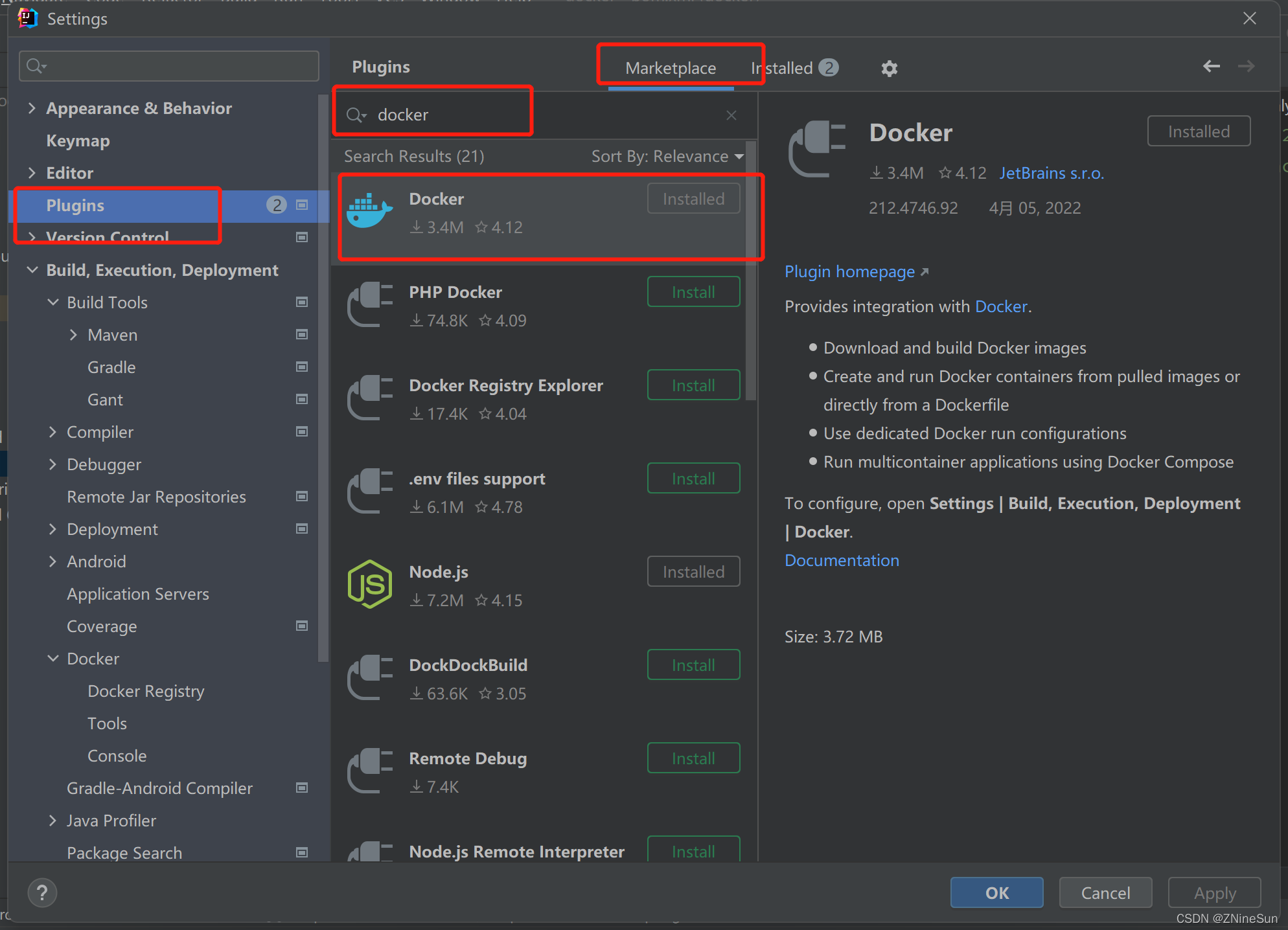Clear the plugin search with the X icon
Image resolution: width=1288 pixels, height=930 pixels.
click(x=731, y=115)
